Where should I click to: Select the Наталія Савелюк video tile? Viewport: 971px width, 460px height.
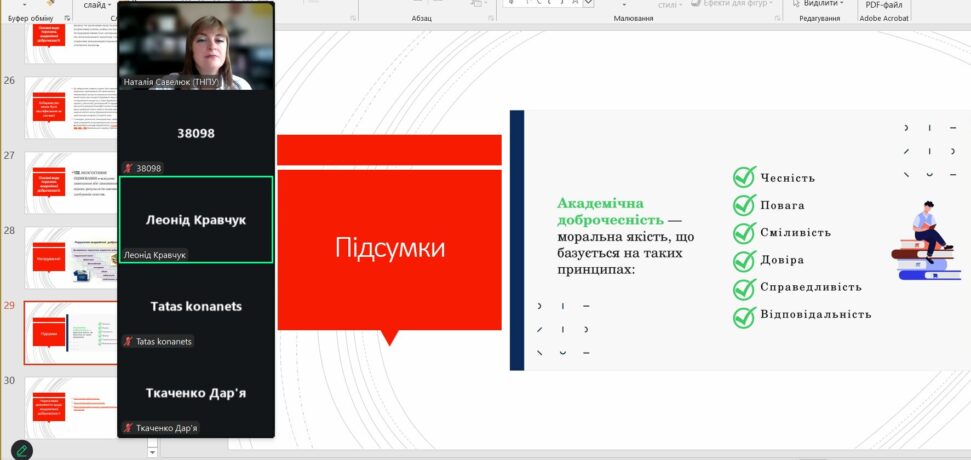196,46
